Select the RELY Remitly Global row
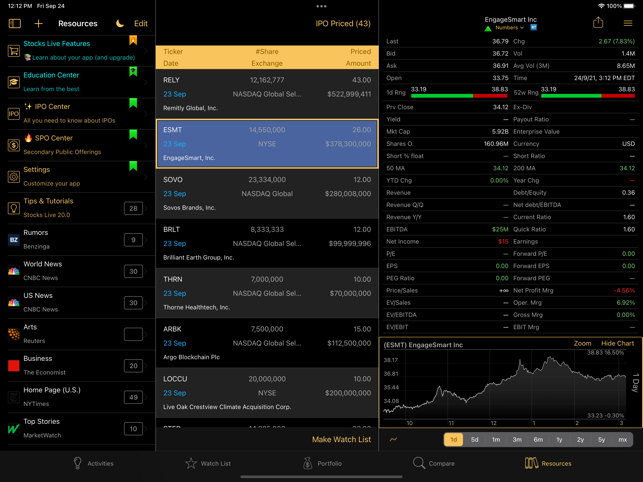This screenshot has height=482, width=643. [x=267, y=94]
